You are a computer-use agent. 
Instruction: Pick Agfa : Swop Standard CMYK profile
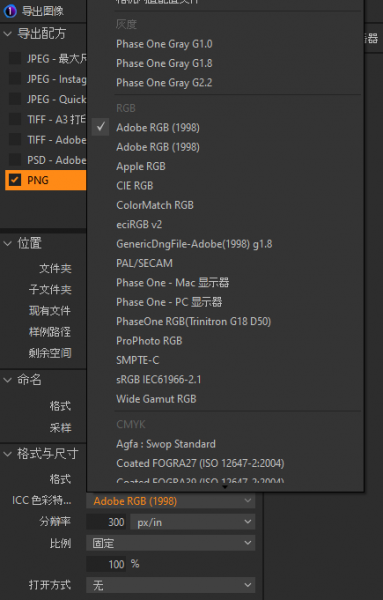(166, 444)
